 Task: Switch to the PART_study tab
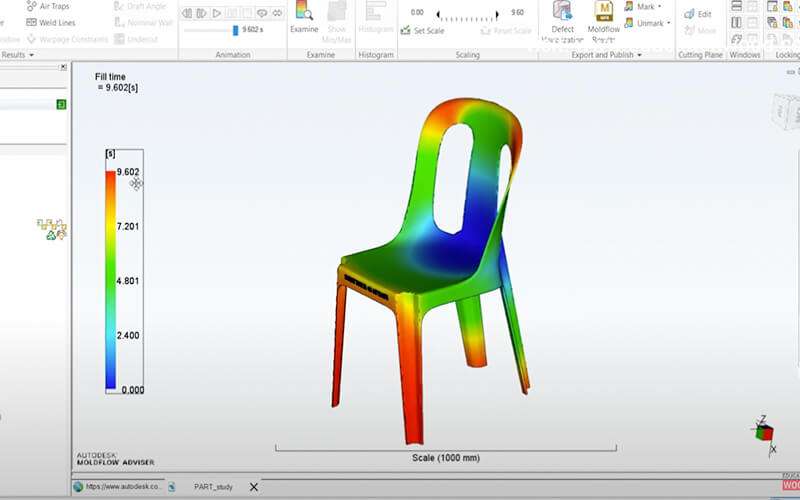213,487
